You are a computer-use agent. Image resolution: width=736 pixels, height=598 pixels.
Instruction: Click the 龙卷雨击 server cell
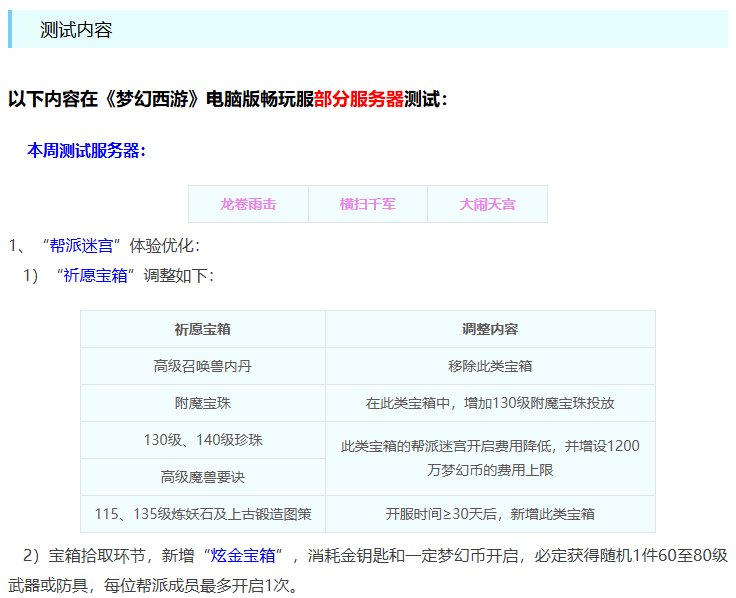click(x=248, y=204)
